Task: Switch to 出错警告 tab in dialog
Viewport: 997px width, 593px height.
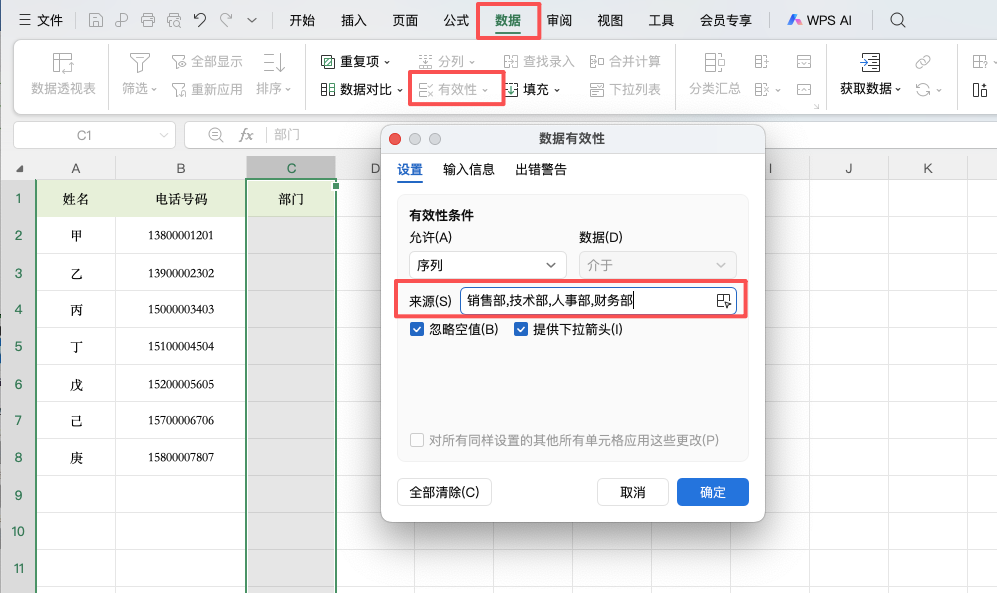Action: [x=540, y=170]
